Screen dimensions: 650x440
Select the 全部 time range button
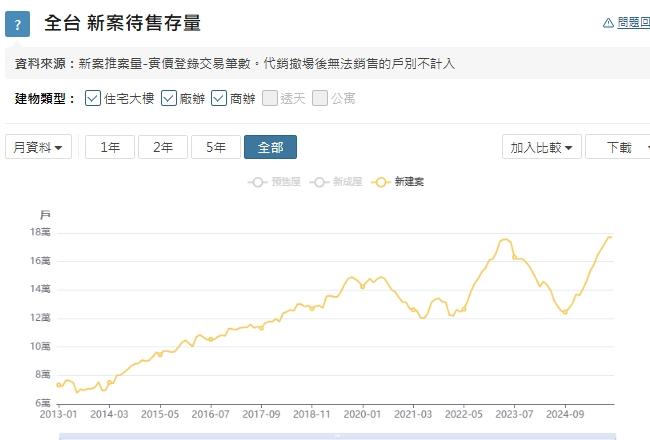tap(270, 147)
